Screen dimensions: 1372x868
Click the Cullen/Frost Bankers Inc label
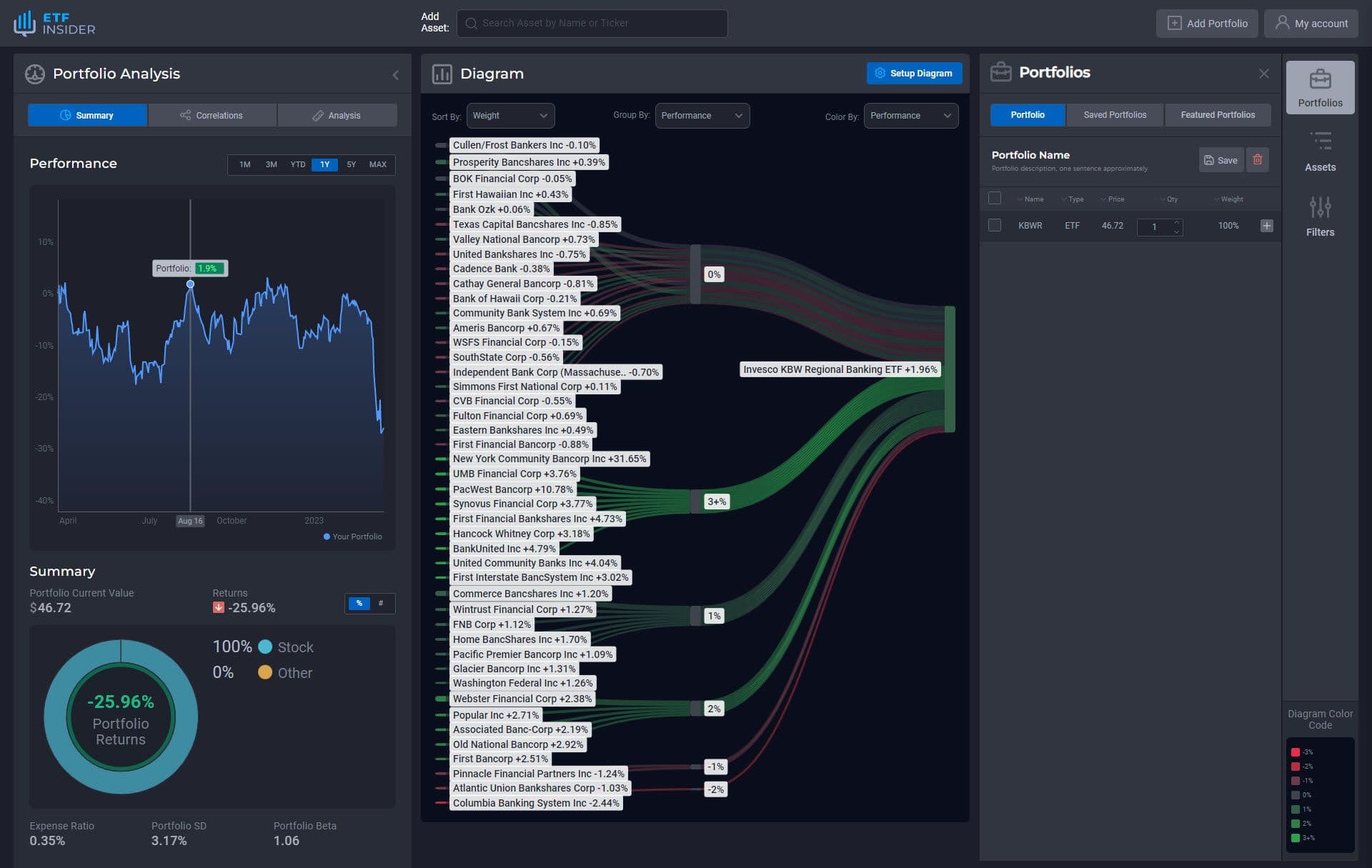(x=524, y=145)
